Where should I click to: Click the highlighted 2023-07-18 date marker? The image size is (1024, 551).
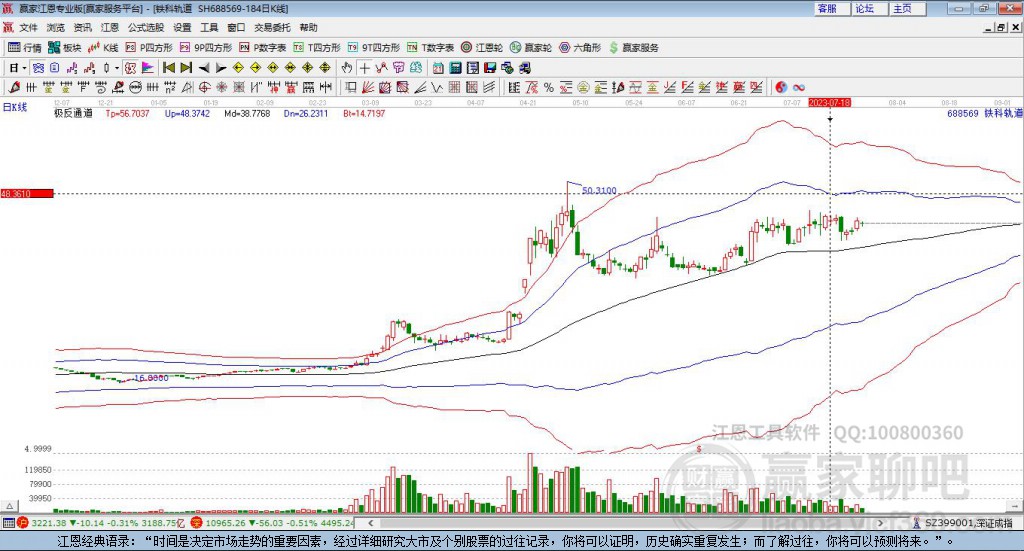pyautogui.click(x=829, y=103)
